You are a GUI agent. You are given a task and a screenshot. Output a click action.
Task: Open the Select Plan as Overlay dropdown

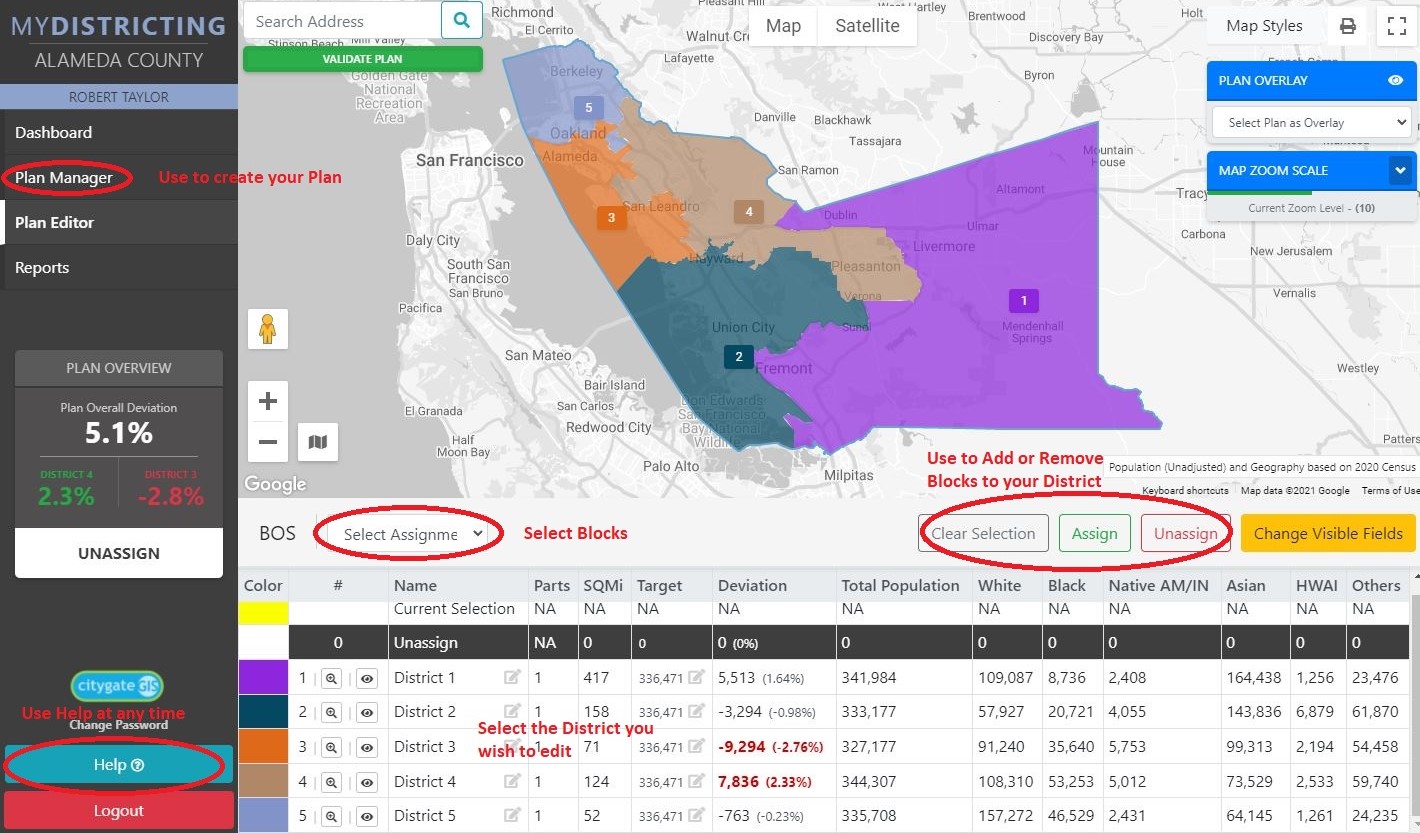coord(1310,121)
